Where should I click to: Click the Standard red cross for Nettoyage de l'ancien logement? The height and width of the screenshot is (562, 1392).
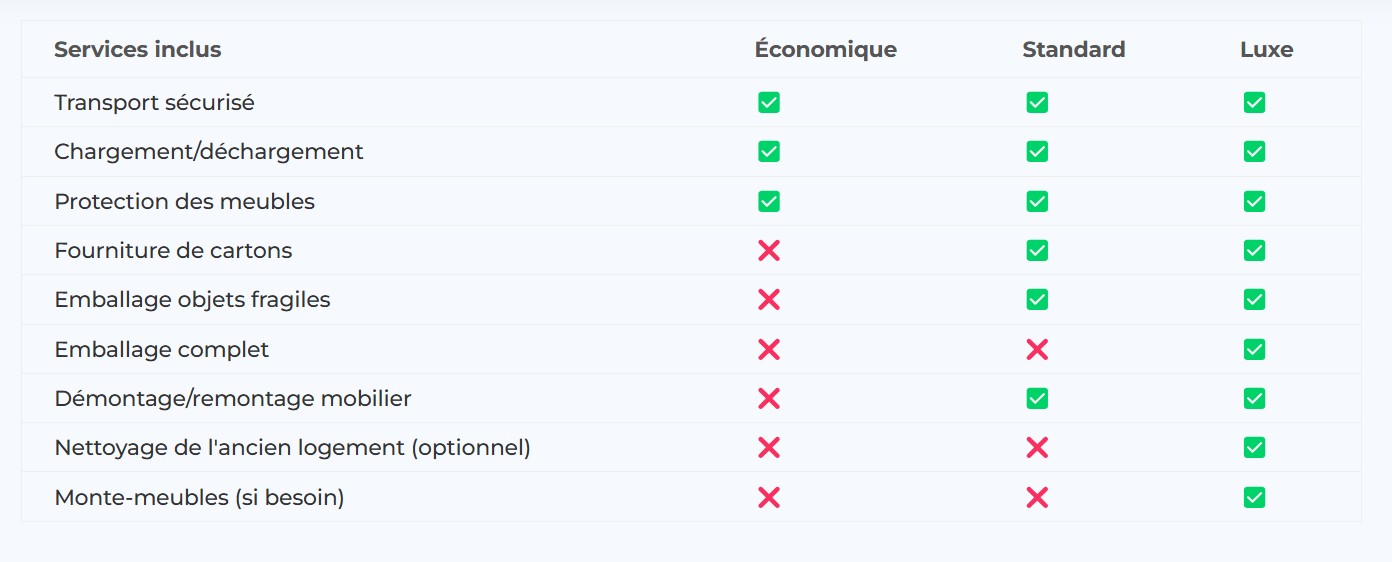point(1037,447)
